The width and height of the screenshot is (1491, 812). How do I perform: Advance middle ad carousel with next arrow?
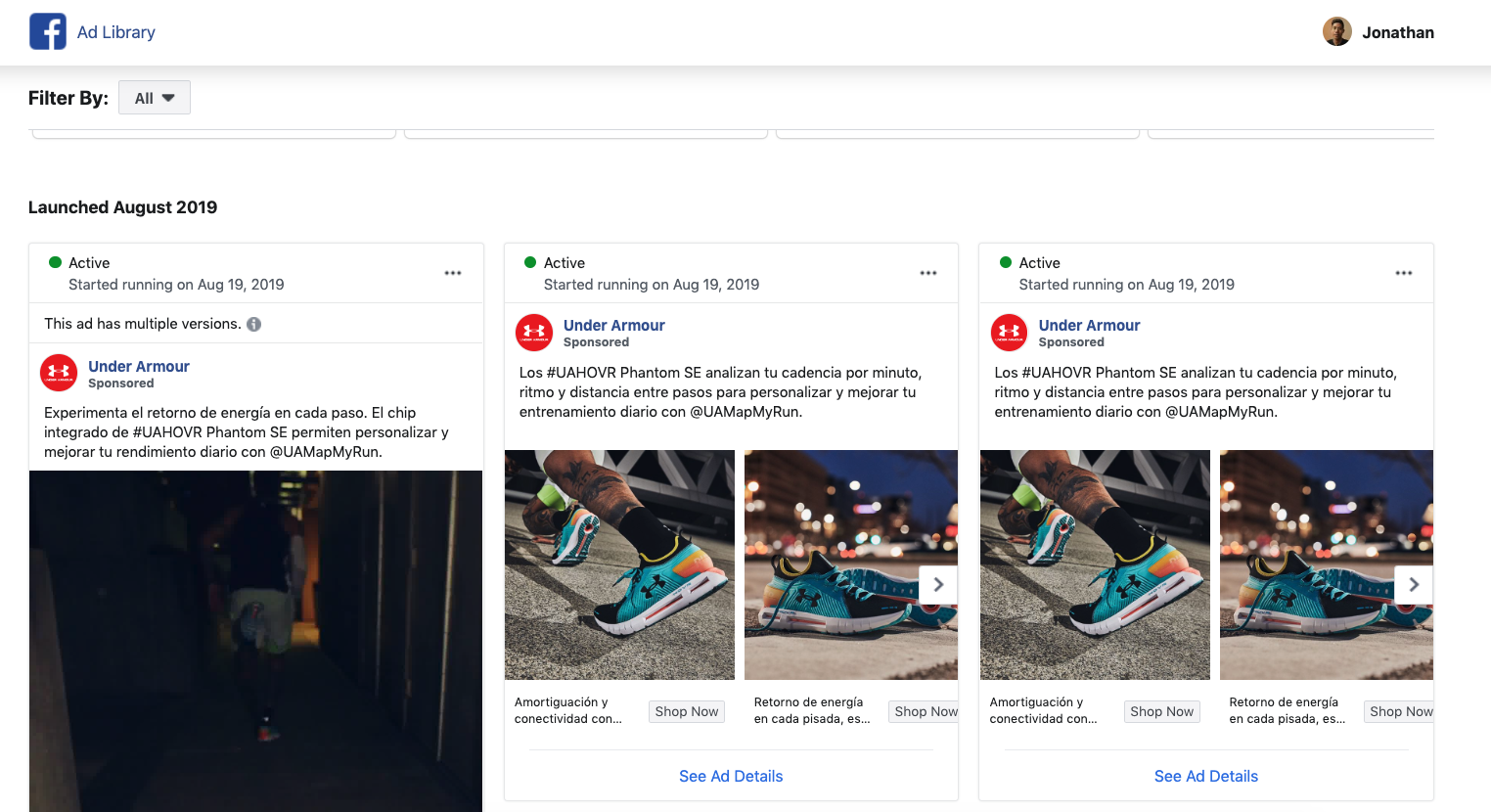click(x=938, y=584)
